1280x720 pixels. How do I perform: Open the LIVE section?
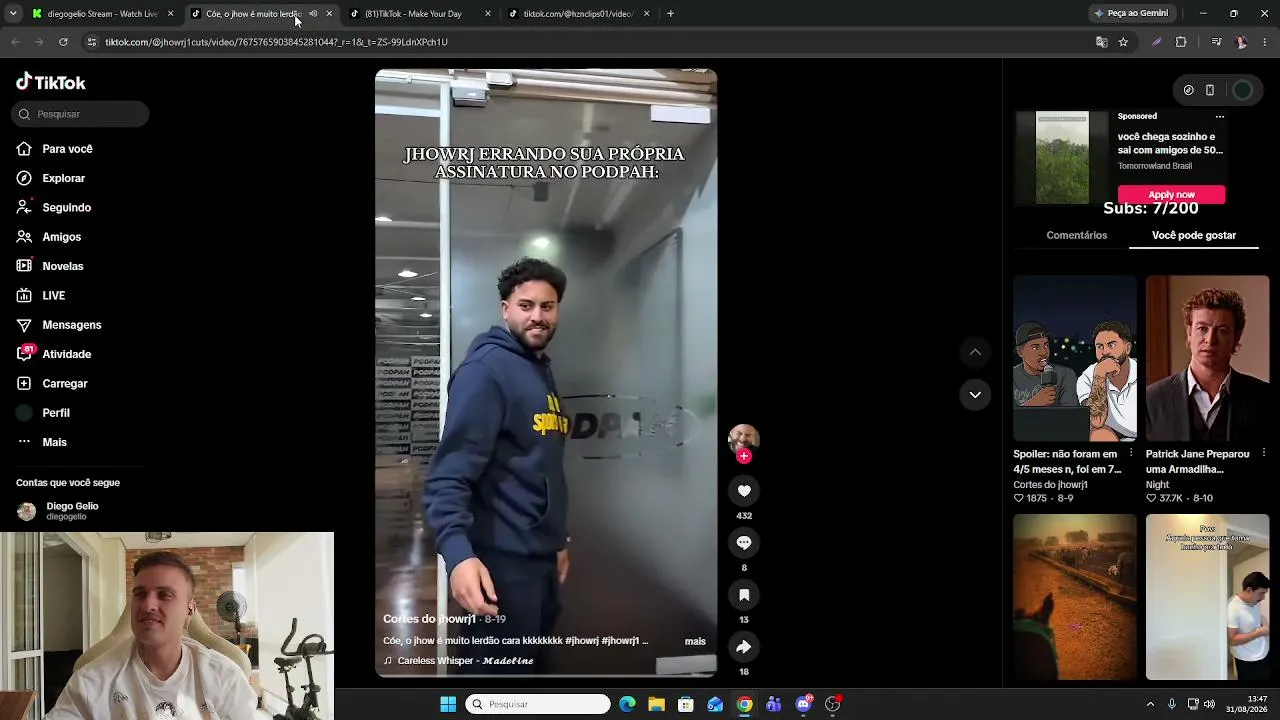pos(53,296)
